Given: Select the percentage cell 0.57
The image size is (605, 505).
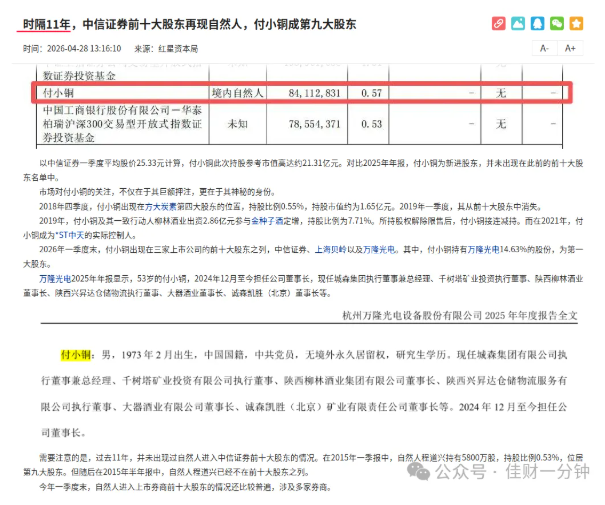Looking at the screenshot, I should [x=371, y=93].
